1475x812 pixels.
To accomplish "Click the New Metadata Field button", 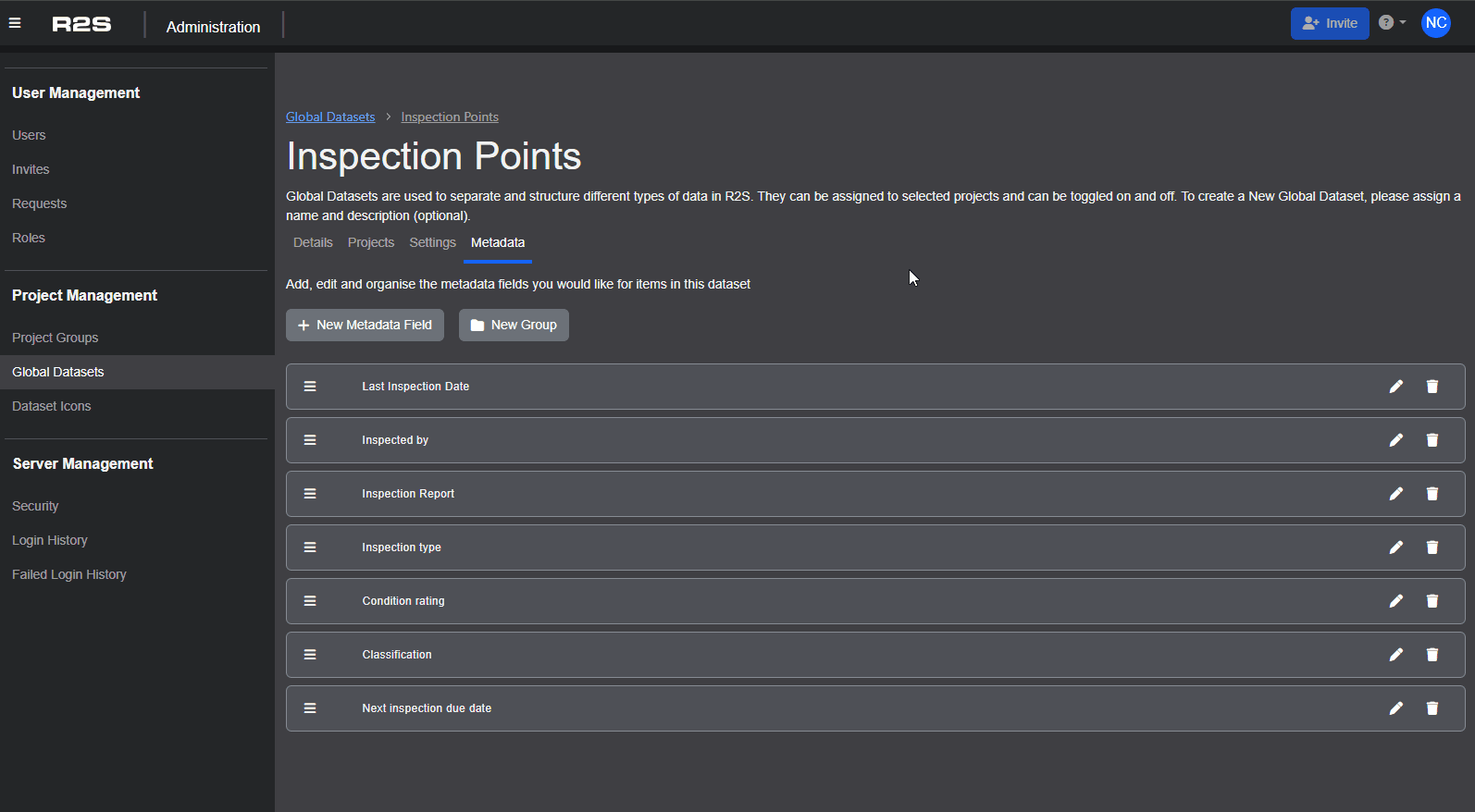I will click(365, 325).
